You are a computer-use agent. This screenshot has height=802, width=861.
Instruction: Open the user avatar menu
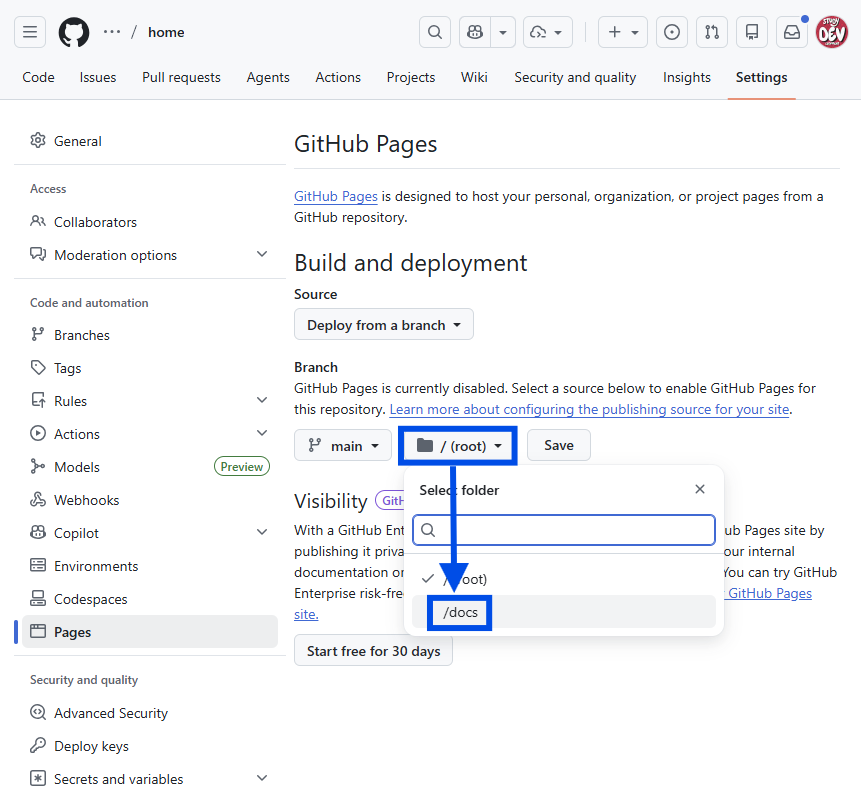[x=831, y=32]
